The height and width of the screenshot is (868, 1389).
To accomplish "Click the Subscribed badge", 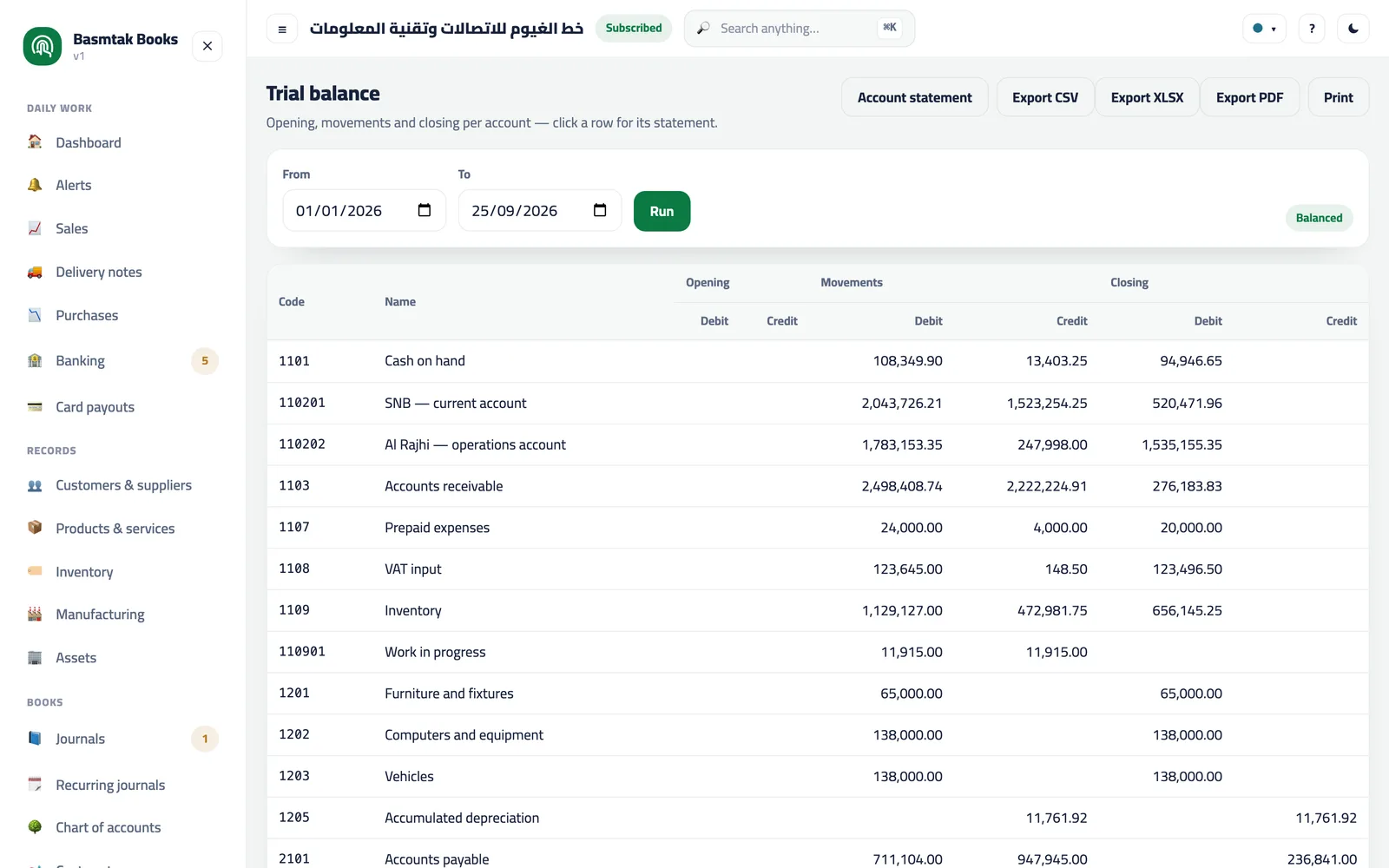I will tap(634, 28).
